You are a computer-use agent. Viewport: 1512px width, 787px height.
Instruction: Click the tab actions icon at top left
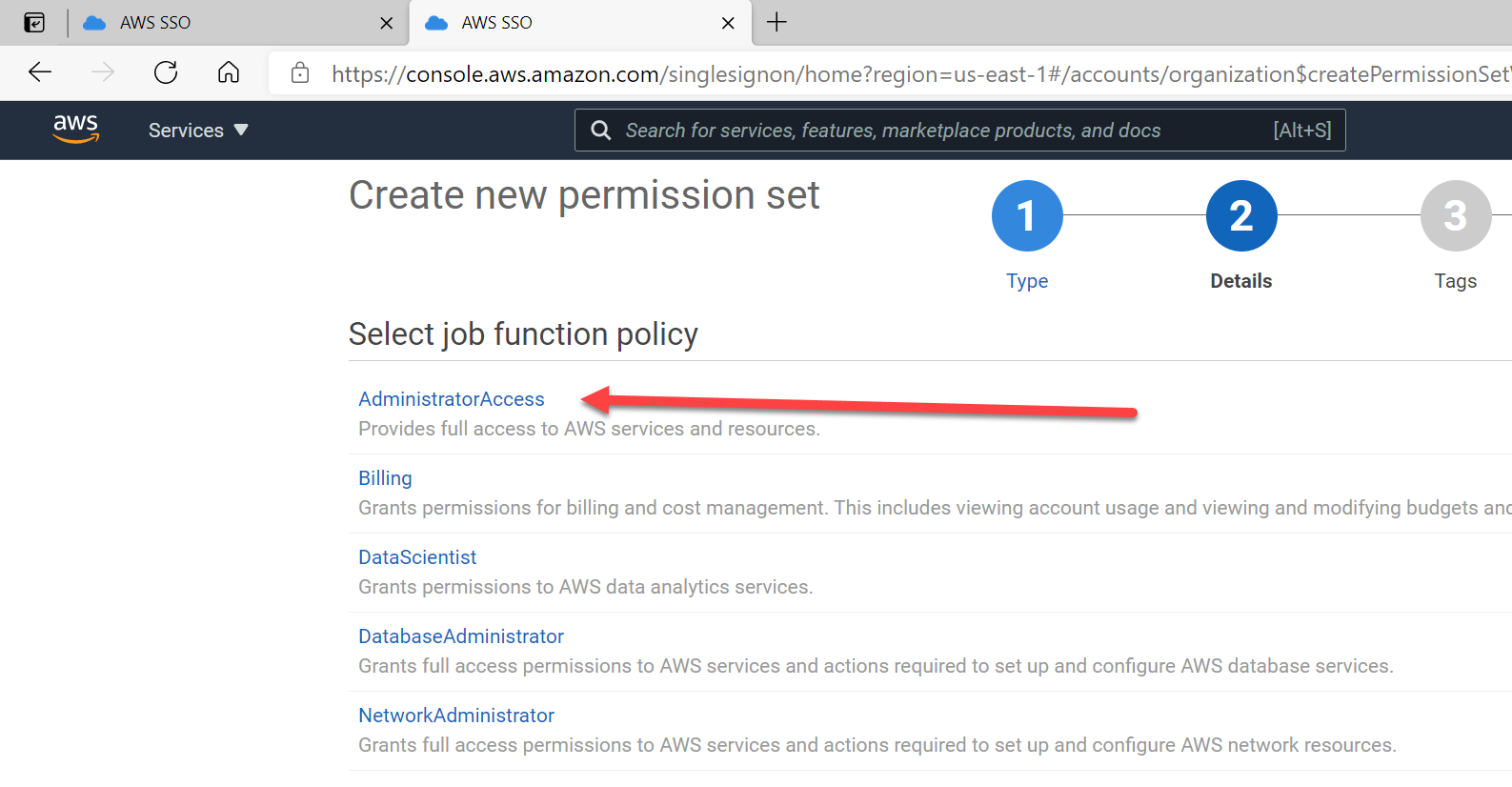(x=34, y=22)
